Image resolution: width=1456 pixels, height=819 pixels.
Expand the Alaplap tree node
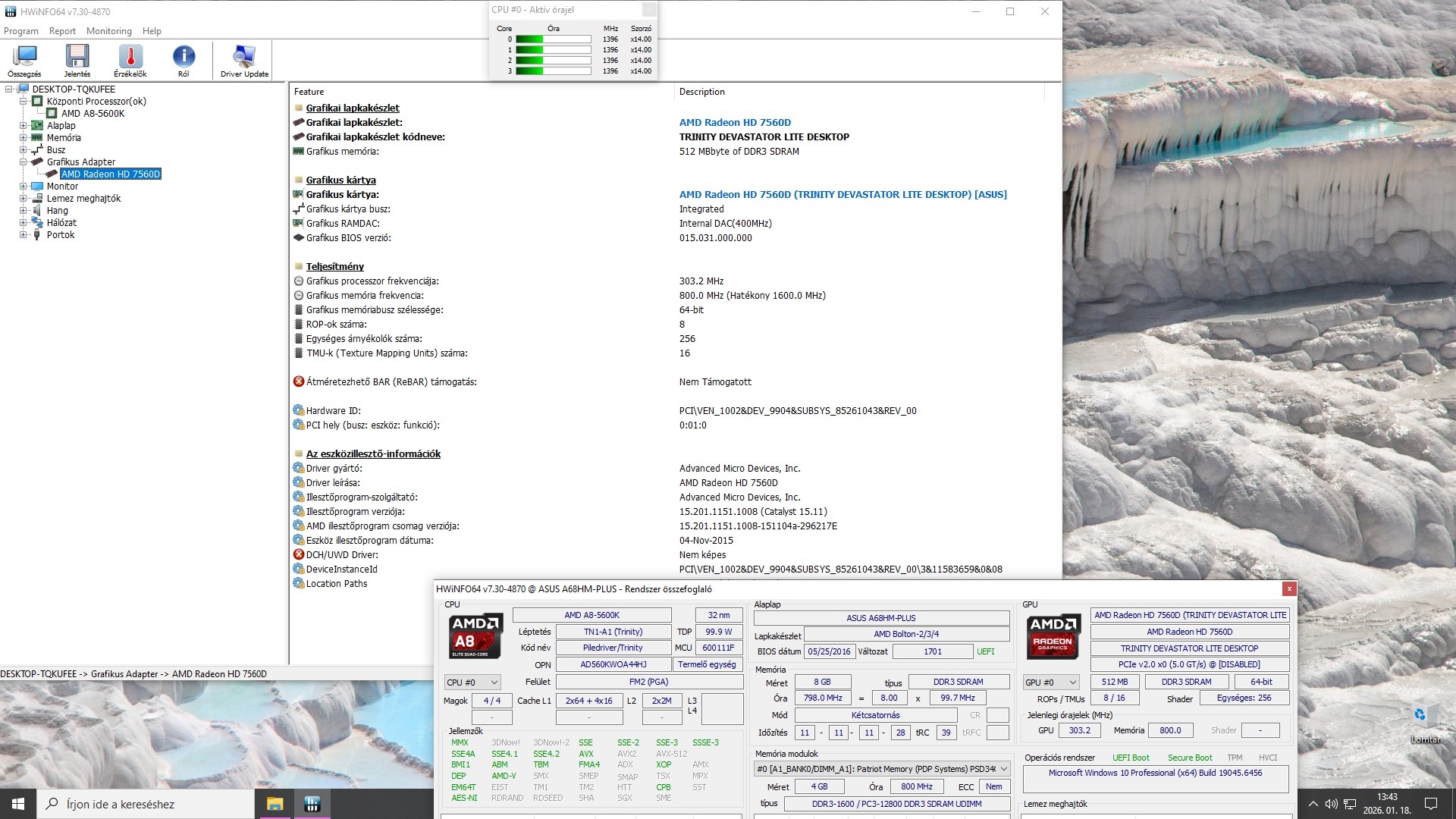23,126
